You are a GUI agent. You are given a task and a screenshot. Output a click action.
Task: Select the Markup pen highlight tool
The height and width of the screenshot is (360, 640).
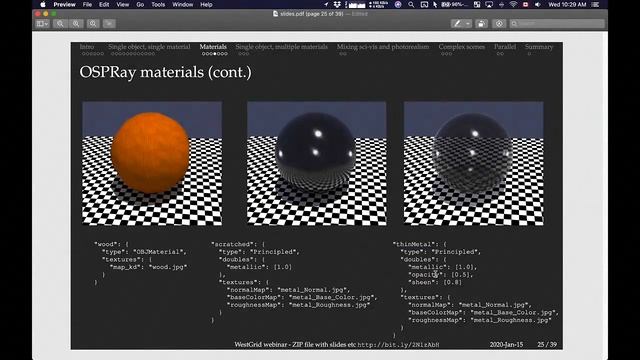(457, 24)
